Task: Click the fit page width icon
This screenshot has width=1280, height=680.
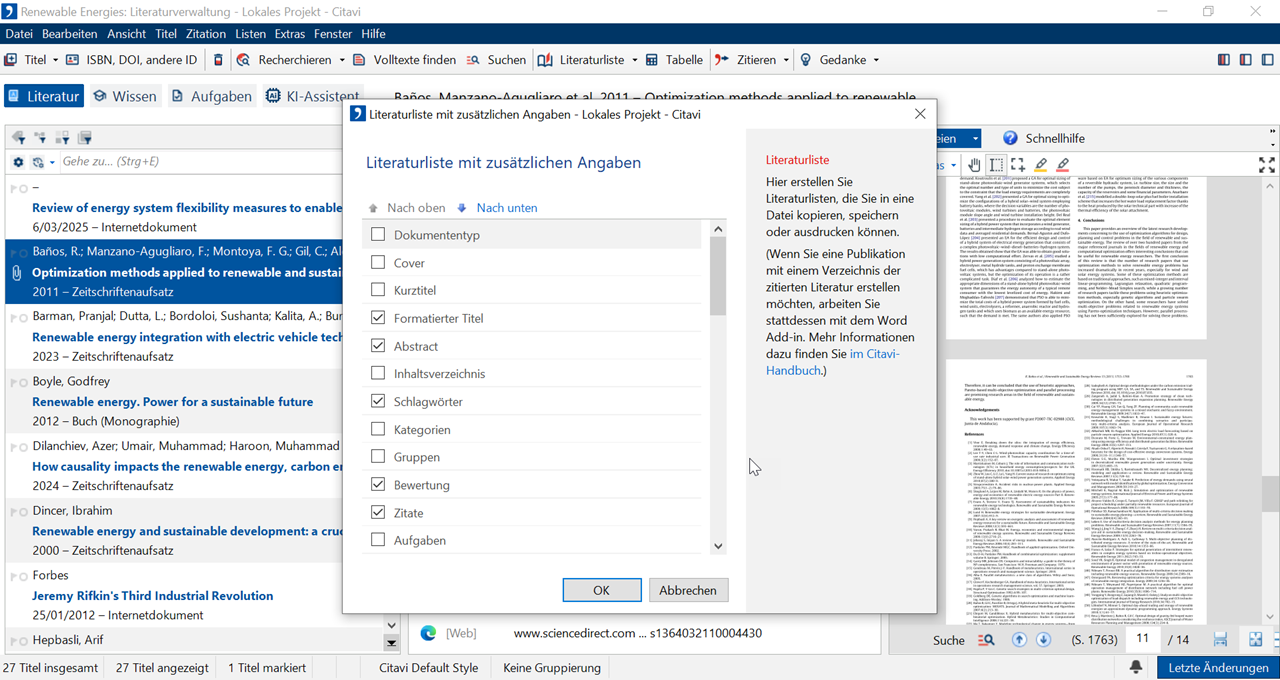Action: (x=1220, y=640)
